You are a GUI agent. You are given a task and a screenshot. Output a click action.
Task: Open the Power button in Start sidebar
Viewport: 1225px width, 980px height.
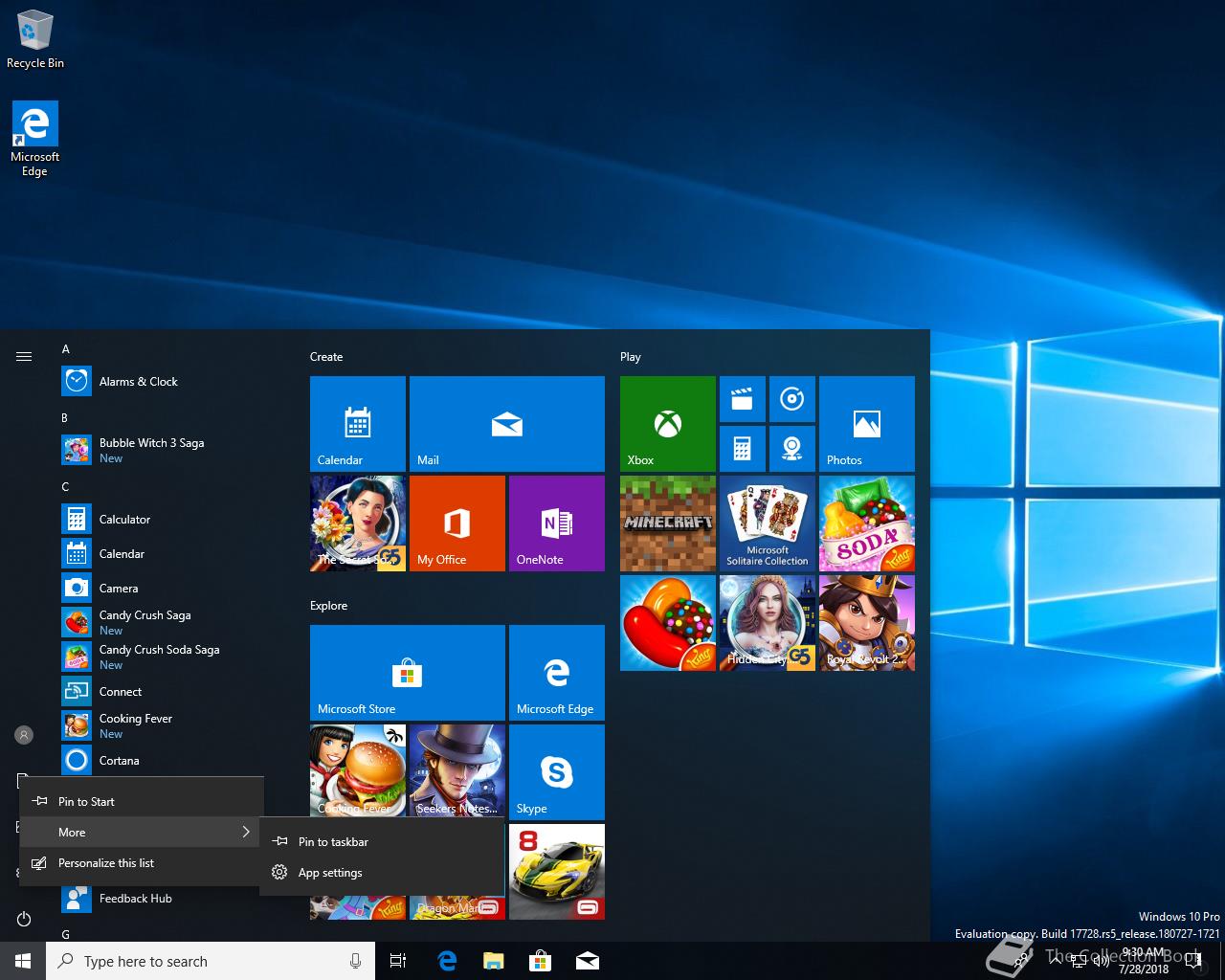pos(24,919)
